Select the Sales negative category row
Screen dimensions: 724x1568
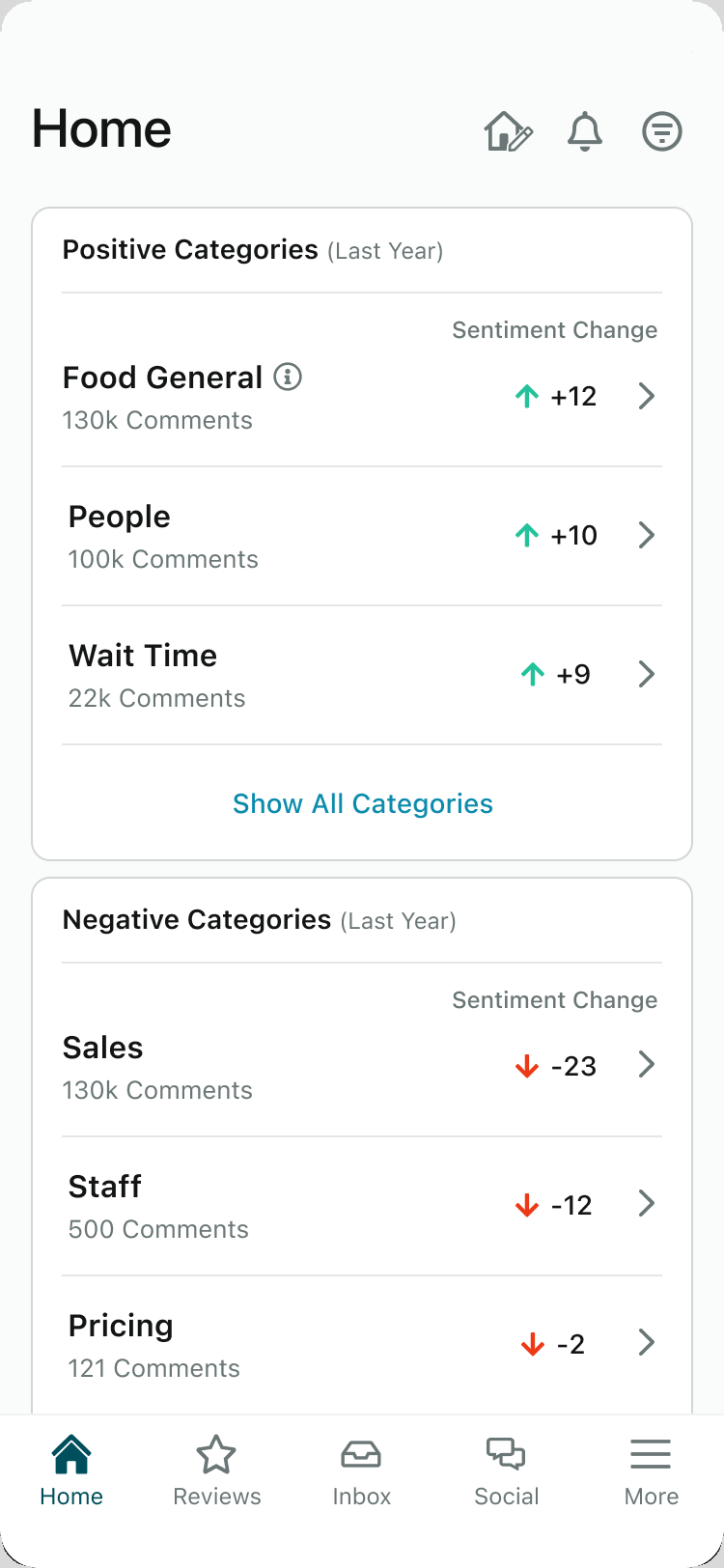click(x=362, y=1067)
